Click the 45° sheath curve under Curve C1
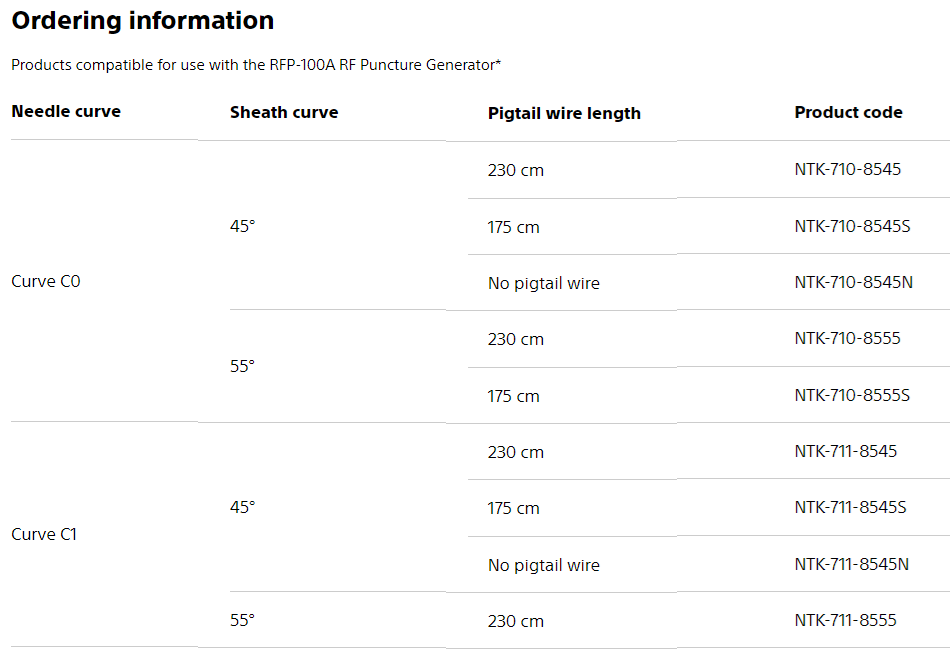Screen dimensions: 950x659 [243, 507]
